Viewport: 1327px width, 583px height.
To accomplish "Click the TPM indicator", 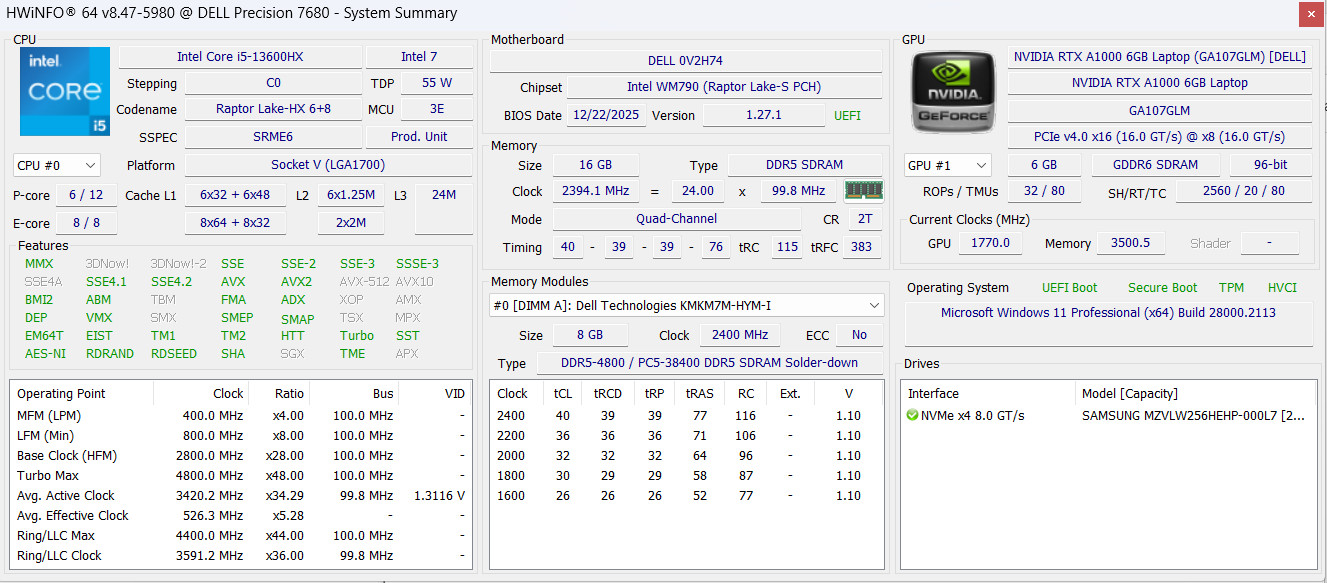I will pyautogui.click(x=1231, y=288).
